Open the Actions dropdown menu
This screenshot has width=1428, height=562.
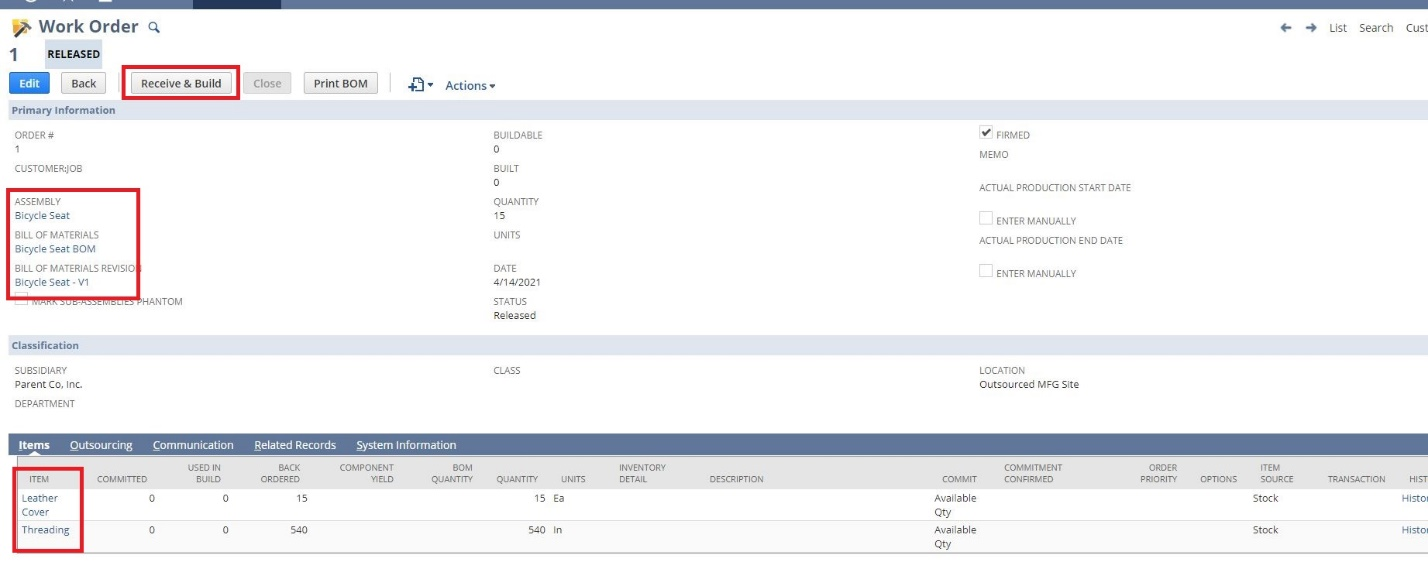[x=470, y=86]
